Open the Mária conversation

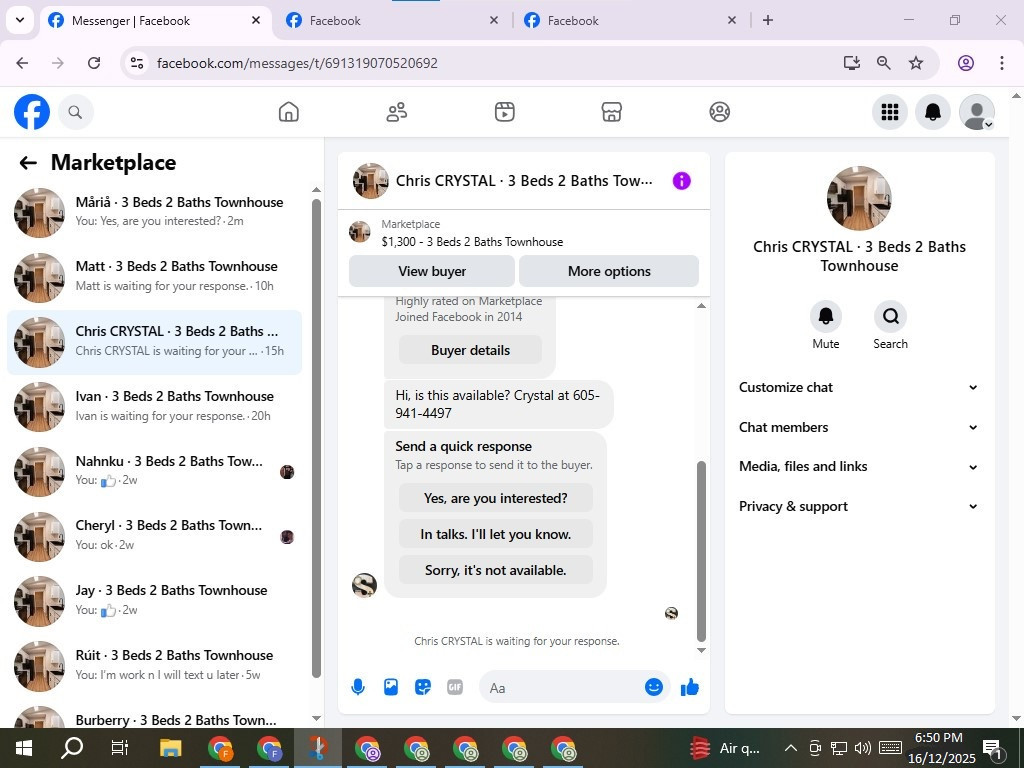tap(155, 212)
